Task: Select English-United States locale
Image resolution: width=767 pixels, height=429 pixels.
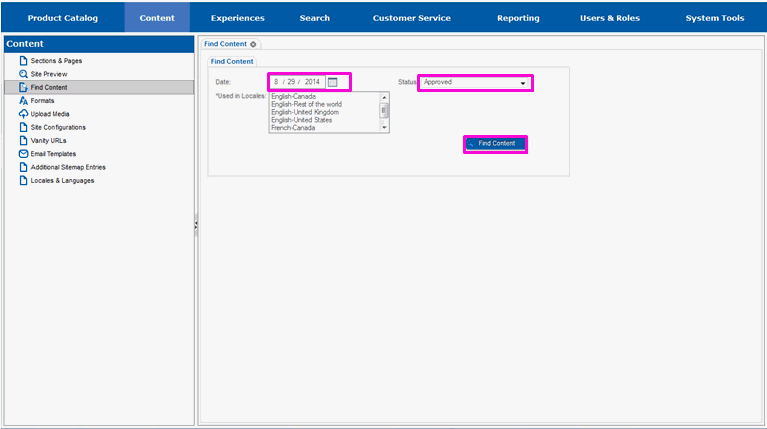Action: (x=302, y=120)
